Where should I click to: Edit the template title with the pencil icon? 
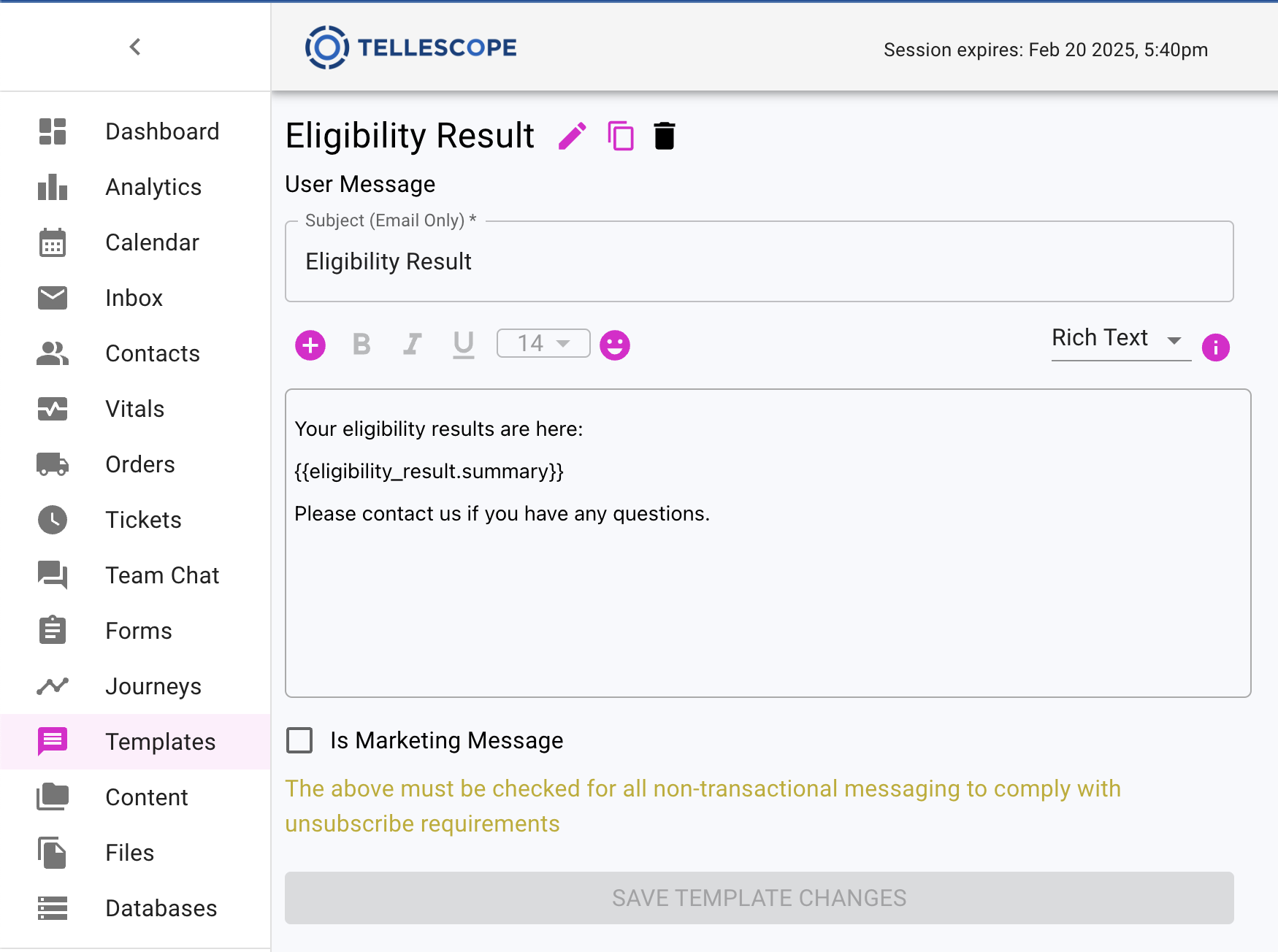pyautogui.click(x=573, y=136)
